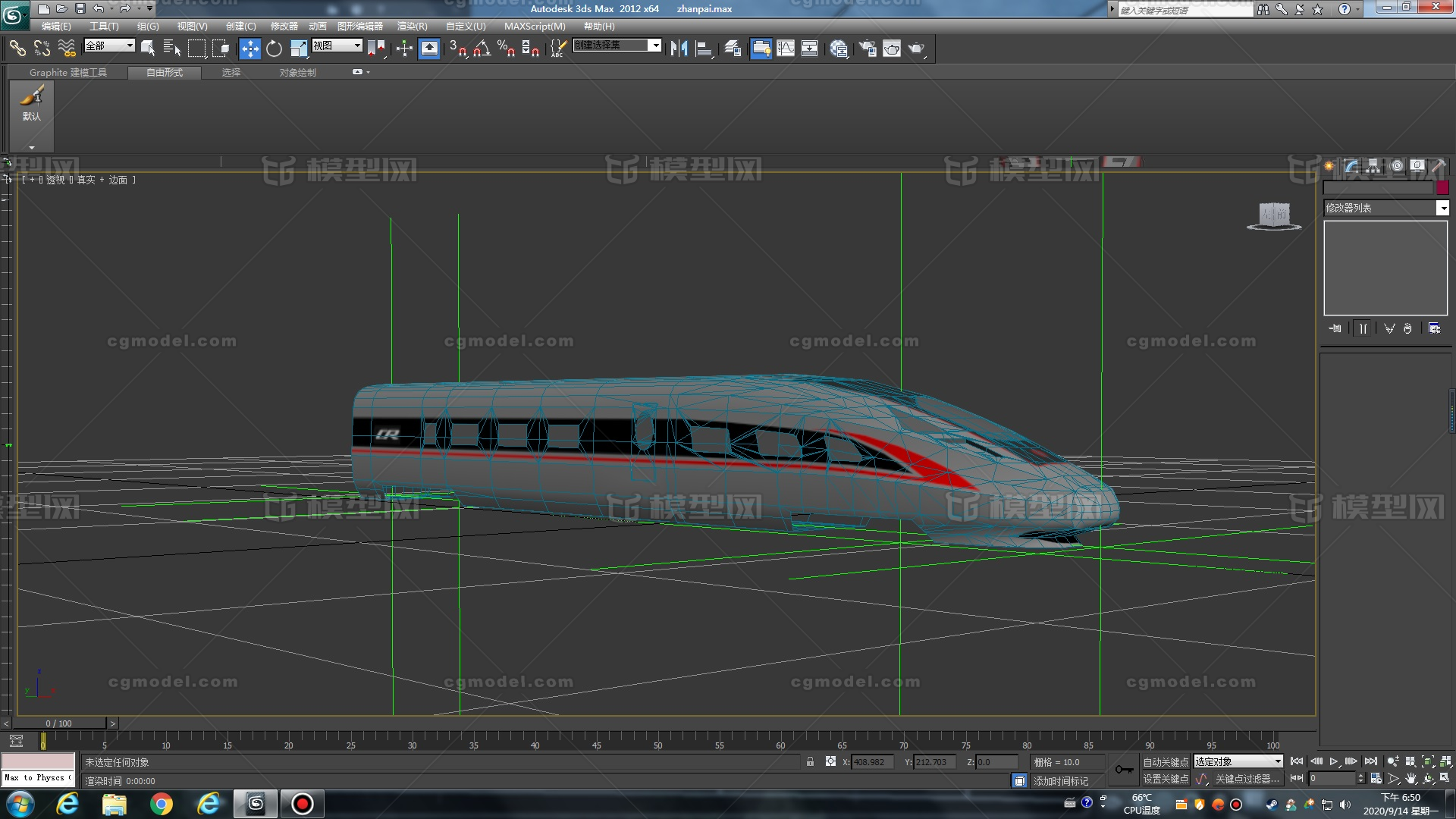Click 自动关键点 Auto Key button
Screen dimensions: 1456x819
coord(1166,762)
